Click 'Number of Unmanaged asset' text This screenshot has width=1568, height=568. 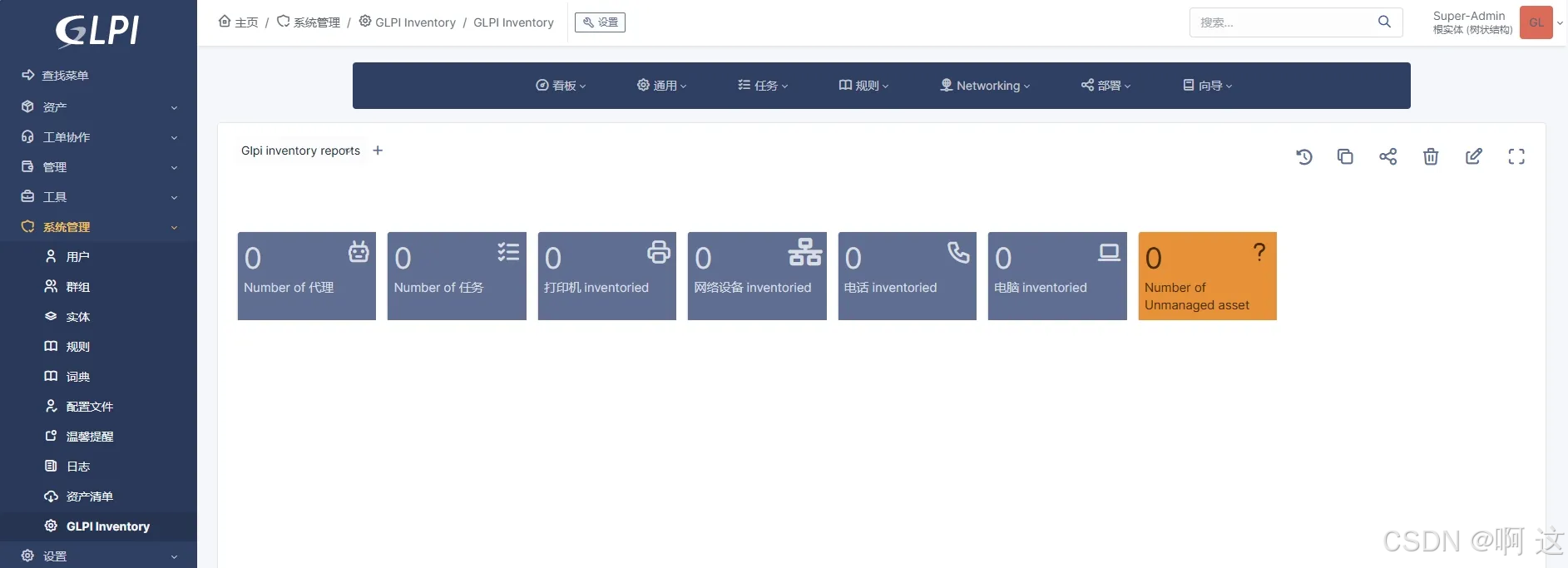click(1197, 296)
